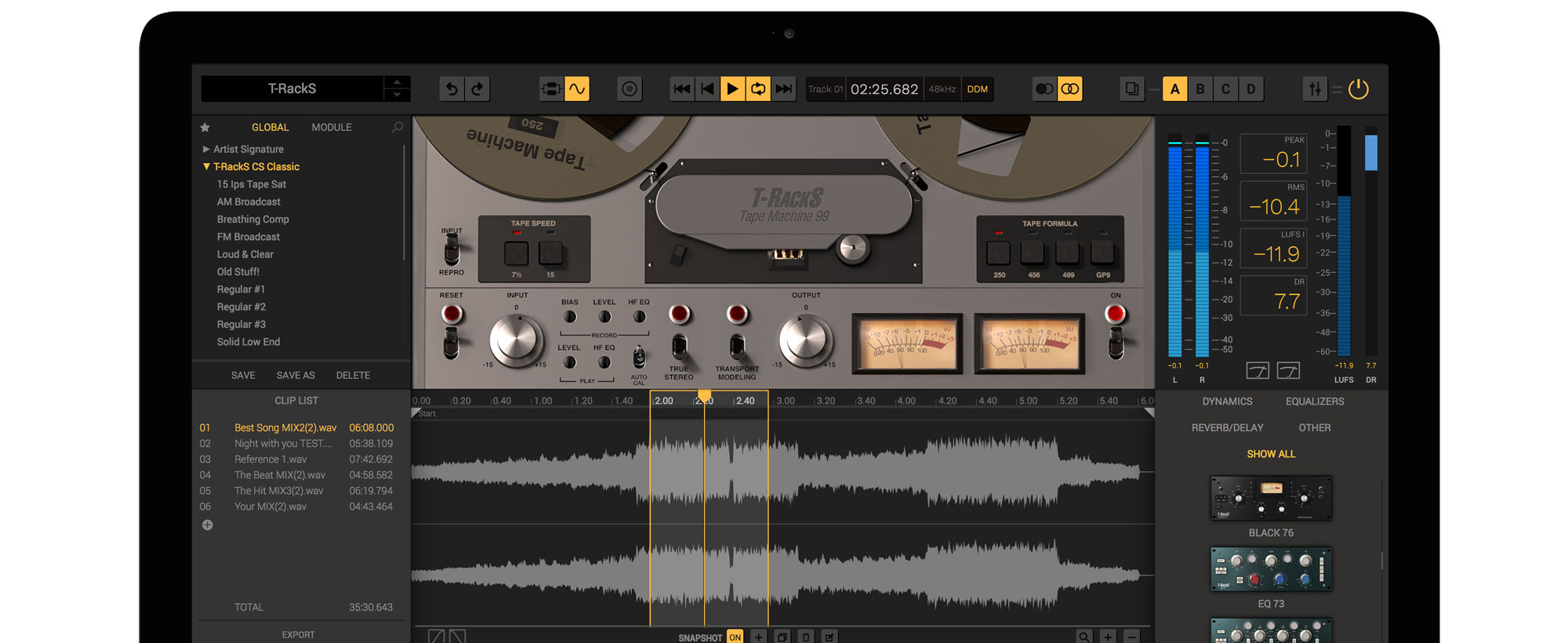The height and width of the screenshot is (643, 1568).
Task: Show the REVERB/DELAY module category
Action: coord(1228,428)
